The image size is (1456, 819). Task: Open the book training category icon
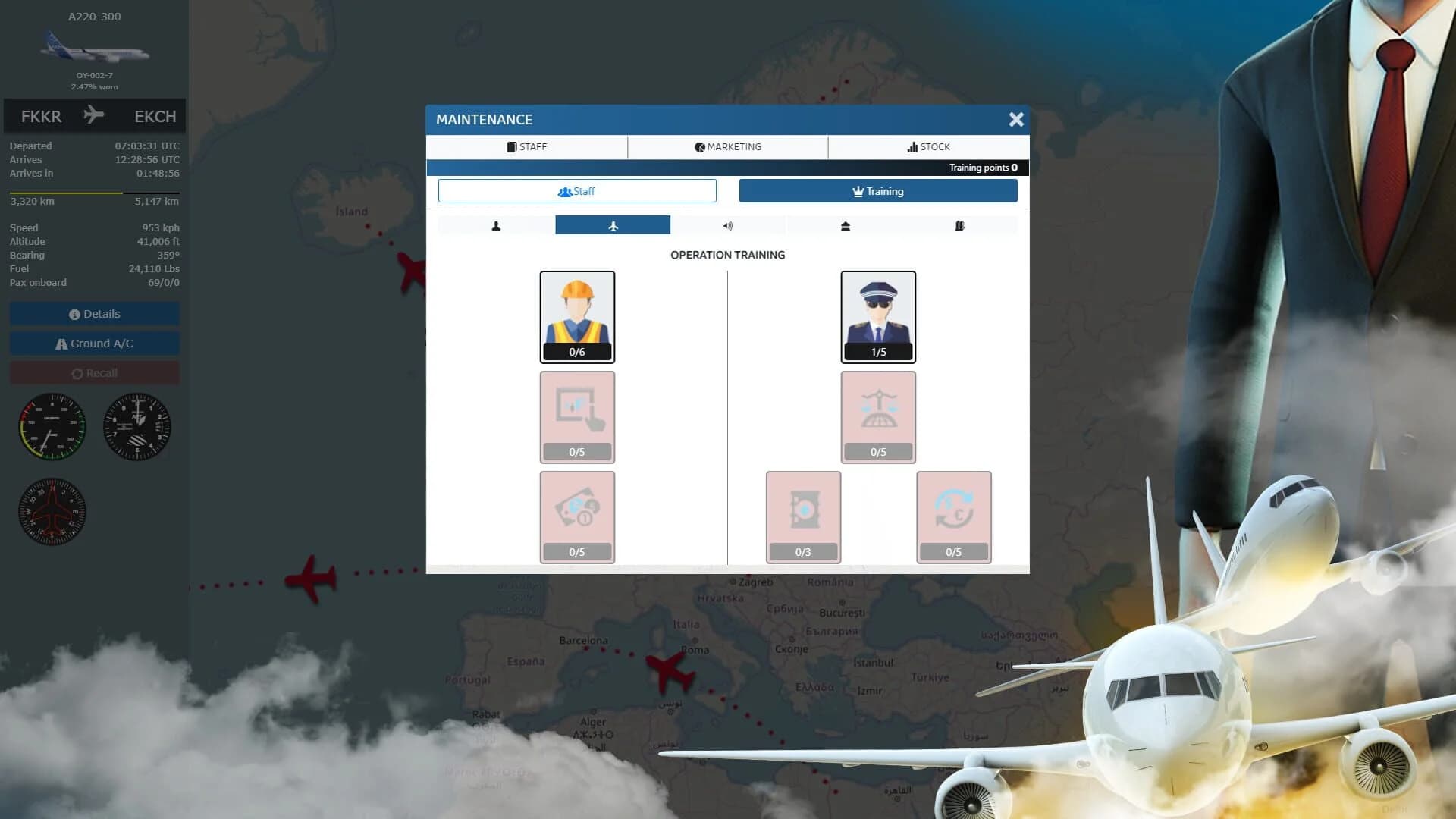coord(961,224)
